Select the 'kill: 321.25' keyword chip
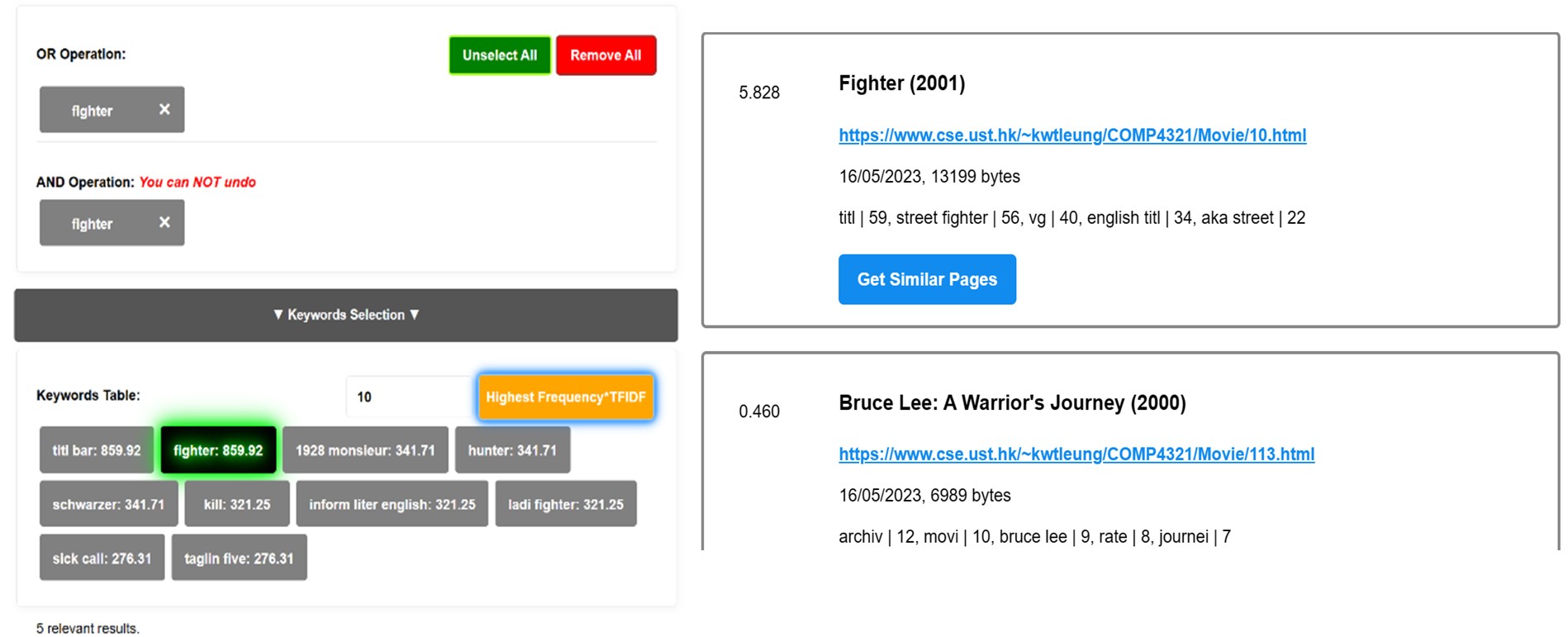Screen dimensions: 1568x637 (237, 504)
